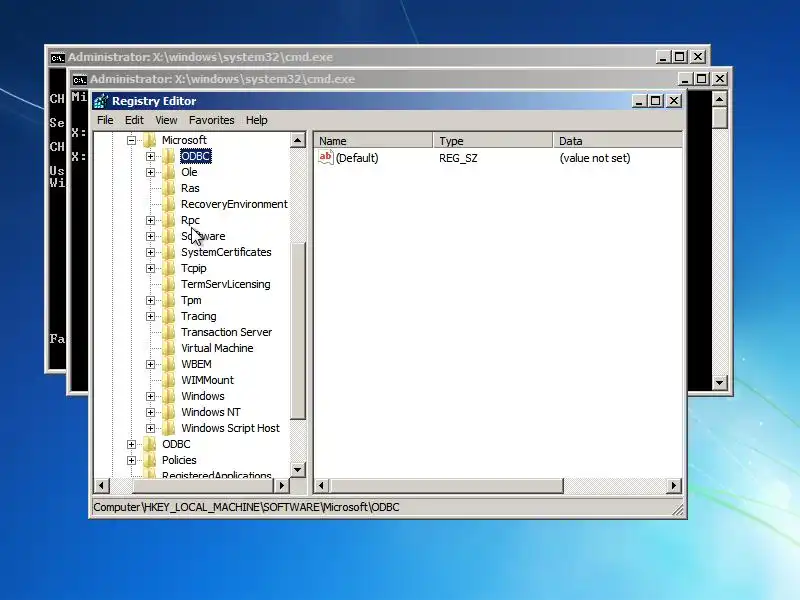
Task: Expand the Tcpip key
Action: point(151,268)
